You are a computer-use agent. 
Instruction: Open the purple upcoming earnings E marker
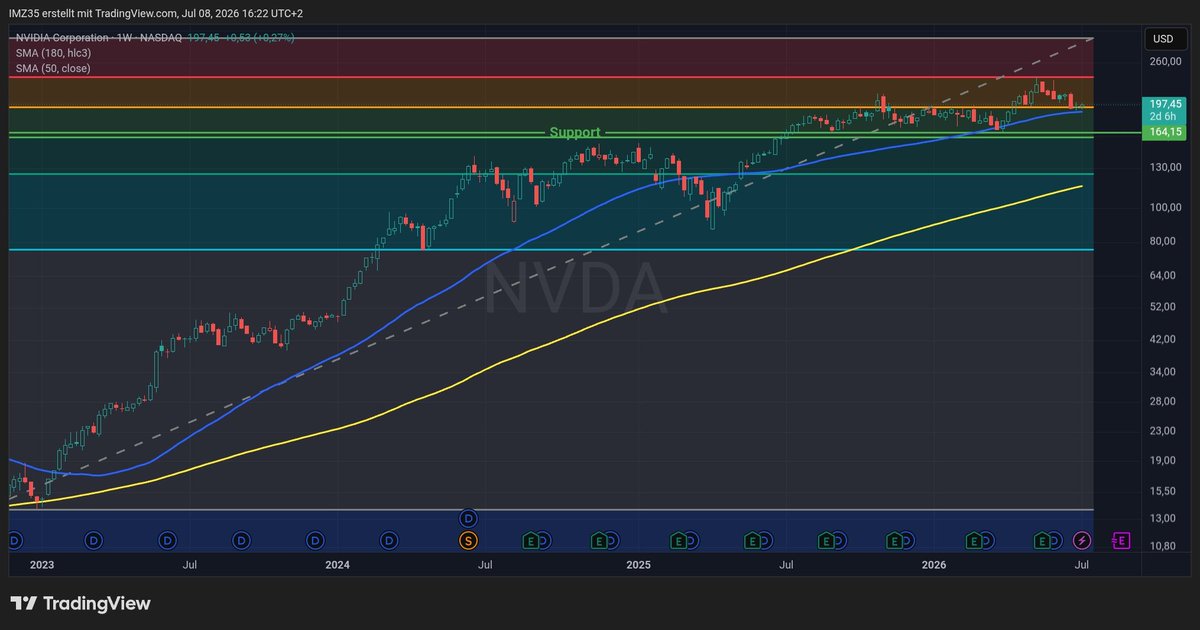[x=1121, y=540]
